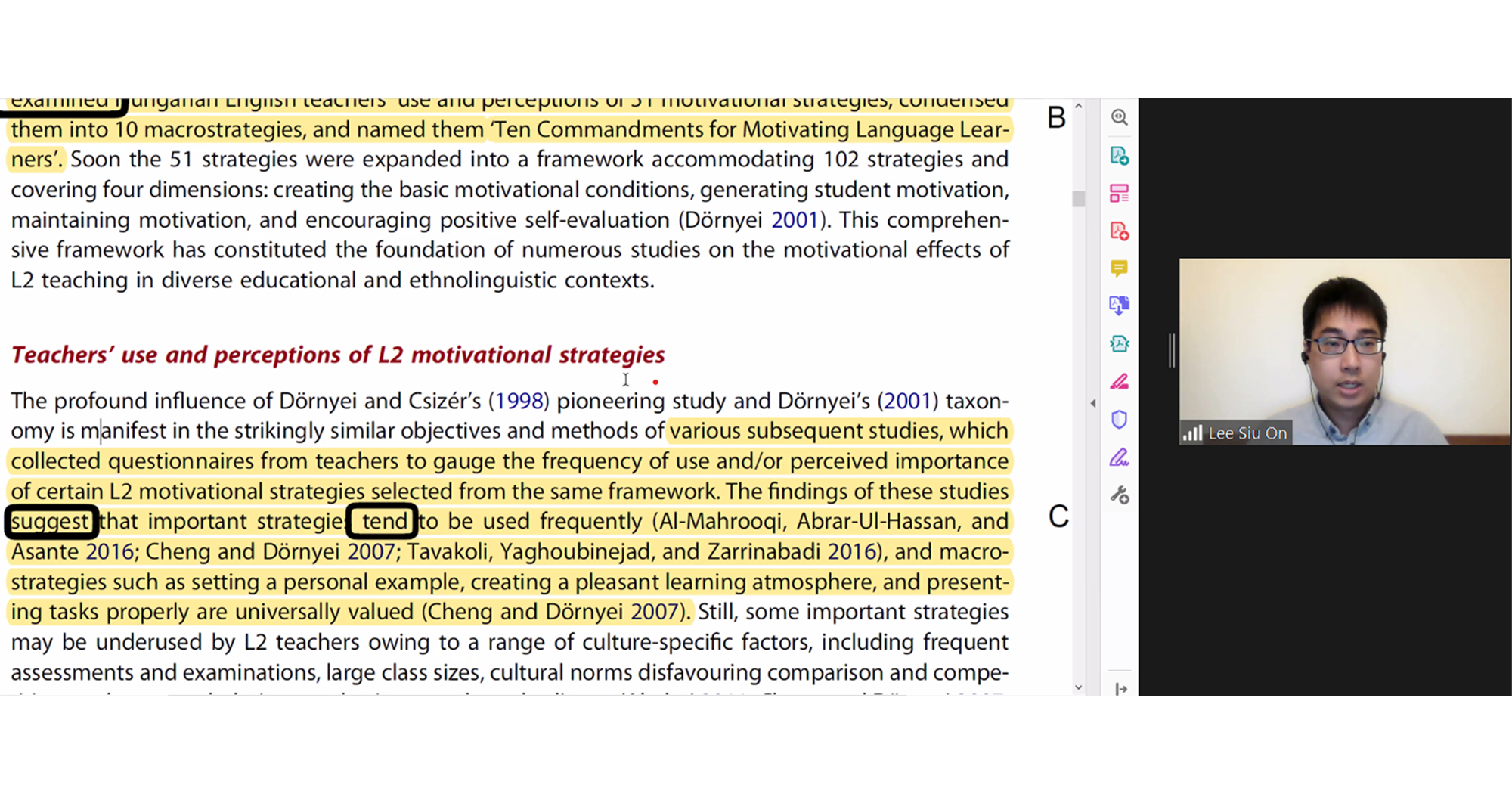This screenshot has width=1512, height=794.
Task: Open the Comment tool
Action: [1120, 268]
